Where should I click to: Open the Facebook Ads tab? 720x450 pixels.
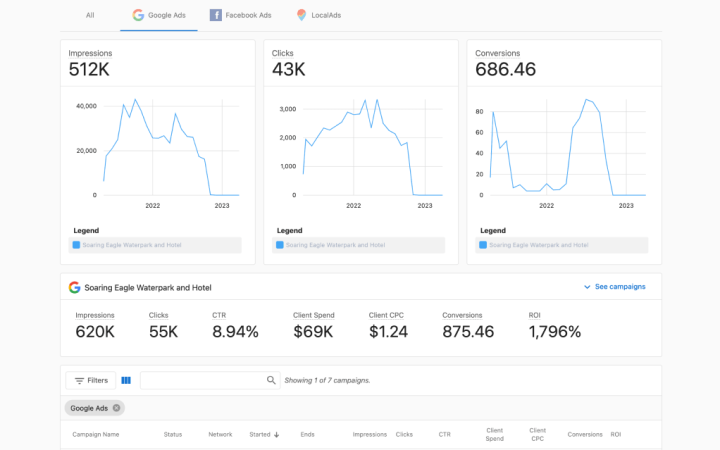tap(241, 15)
